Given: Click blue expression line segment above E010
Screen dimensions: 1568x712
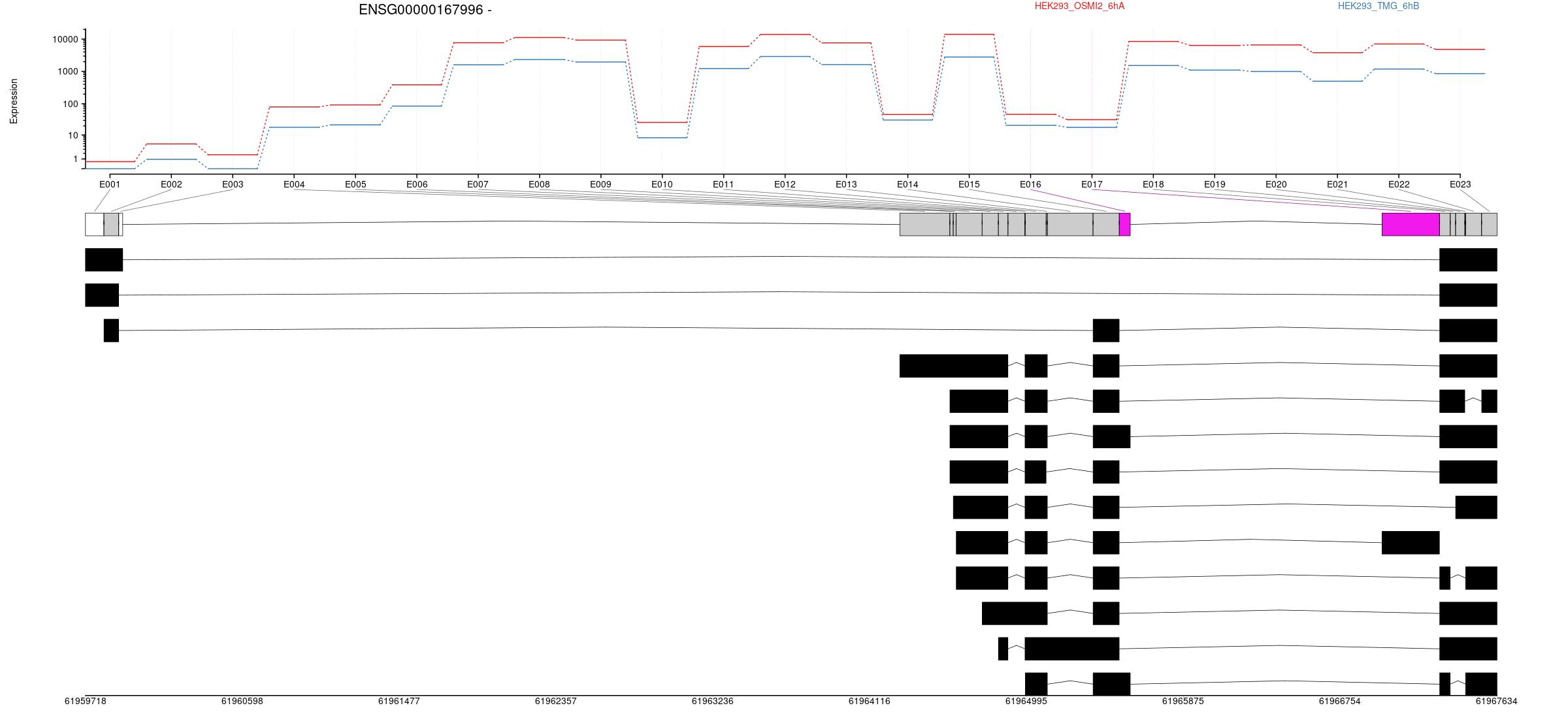Looking at the screenshot, I should (662, 137).
